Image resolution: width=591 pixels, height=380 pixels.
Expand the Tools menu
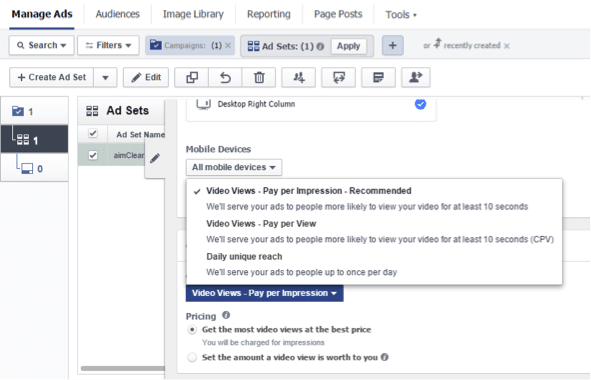[401, 15]
